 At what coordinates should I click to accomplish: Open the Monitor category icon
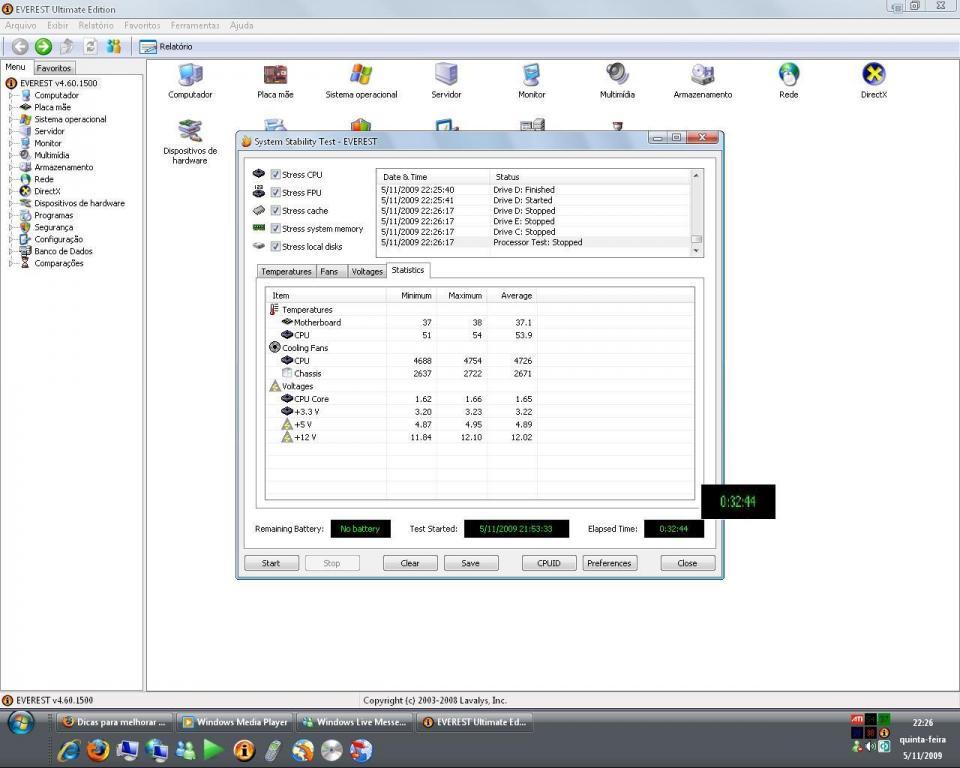click(x=531, y=81)
